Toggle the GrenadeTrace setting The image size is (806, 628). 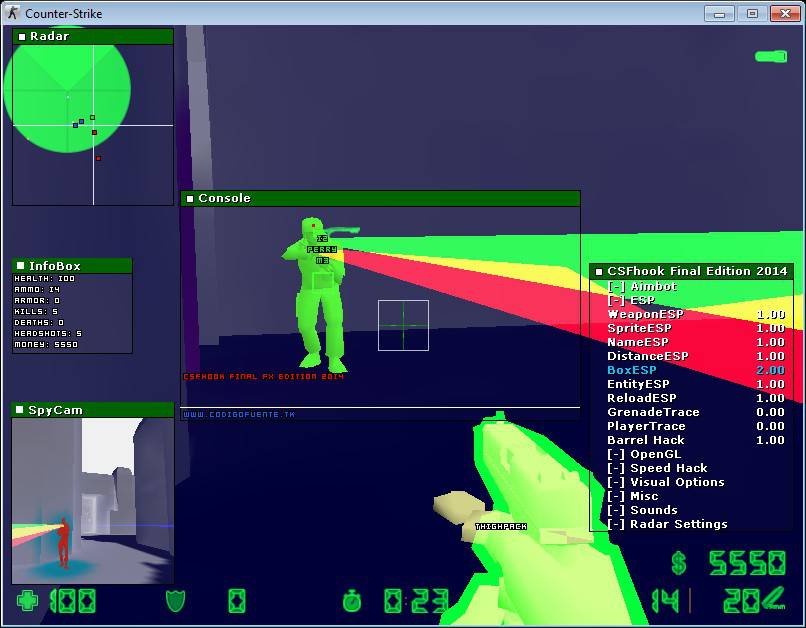[653, 412]
